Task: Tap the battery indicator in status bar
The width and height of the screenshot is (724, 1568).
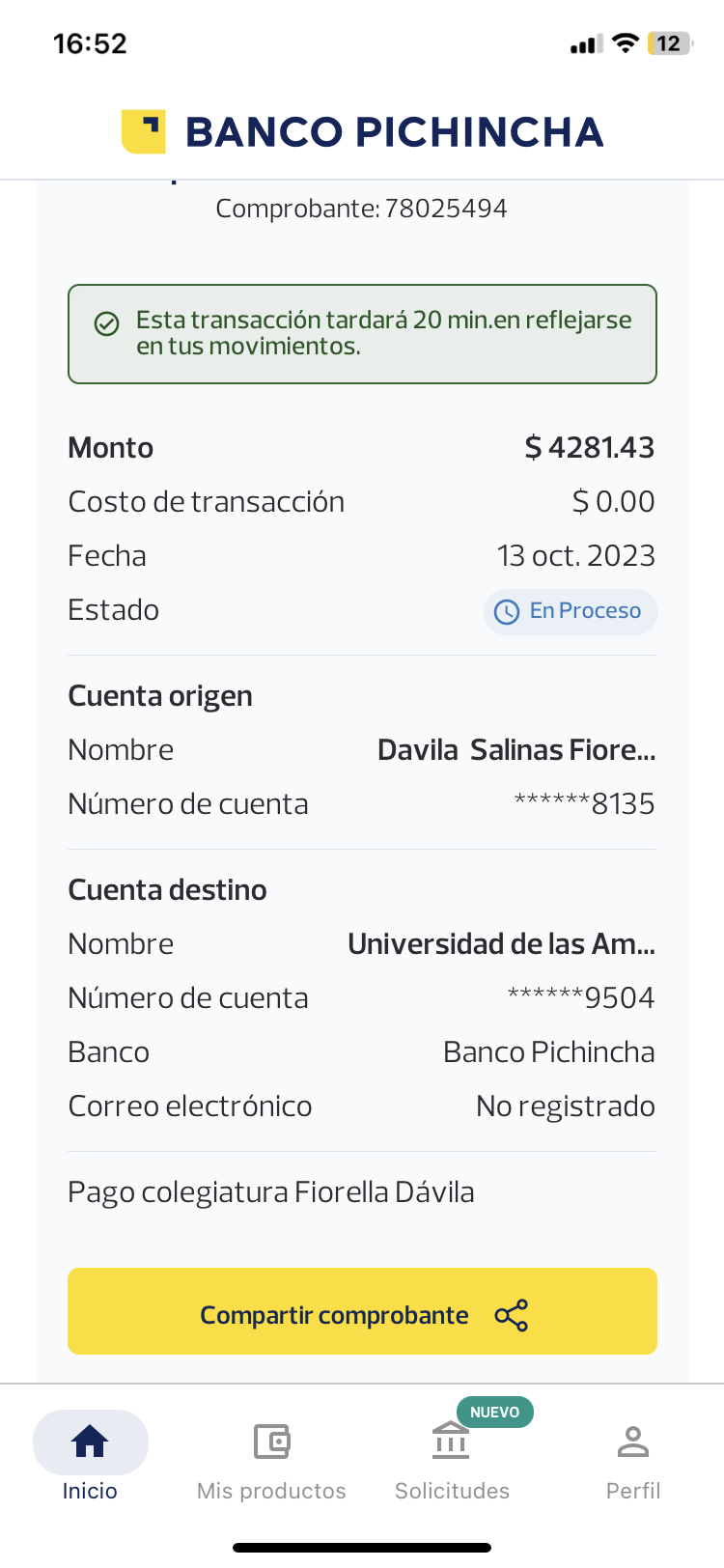Action: point(670,43)
